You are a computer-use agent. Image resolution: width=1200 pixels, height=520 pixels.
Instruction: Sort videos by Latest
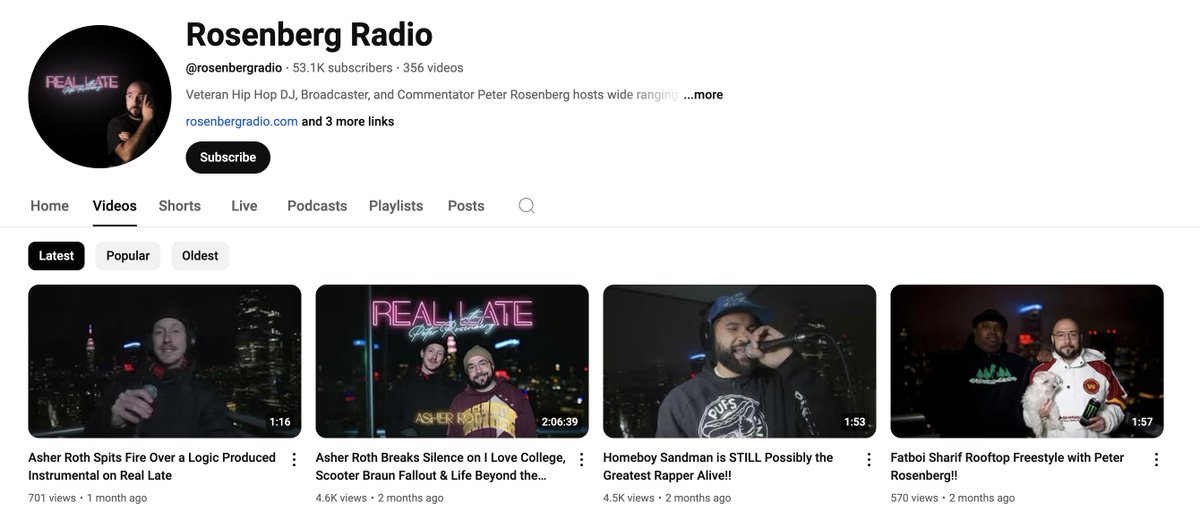tap(56, 256)
